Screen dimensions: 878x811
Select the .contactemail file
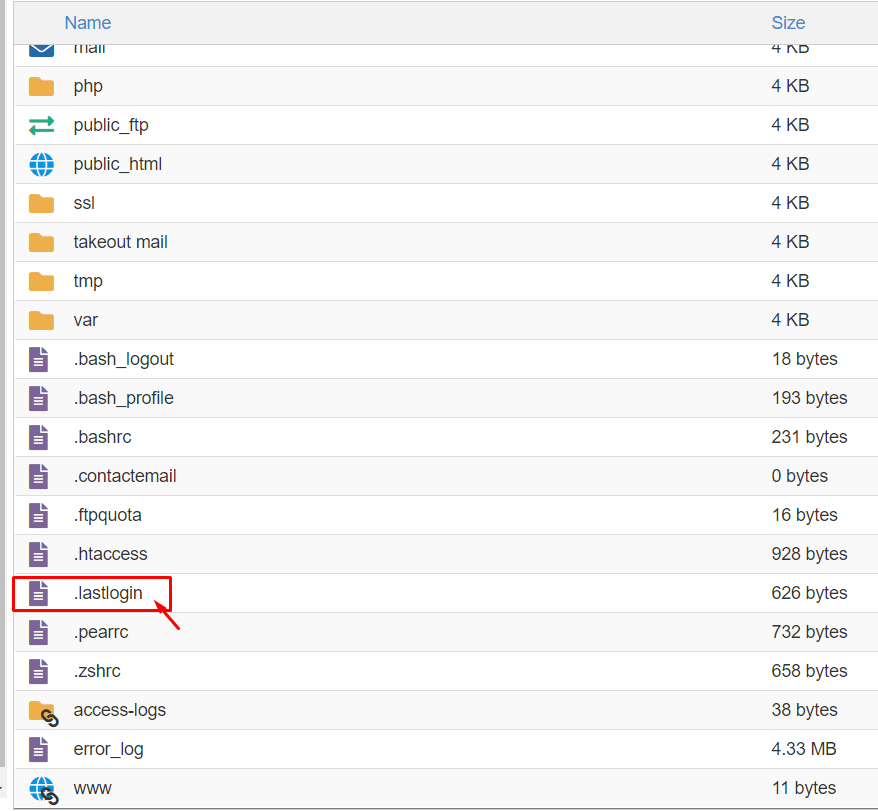point(125,476)
